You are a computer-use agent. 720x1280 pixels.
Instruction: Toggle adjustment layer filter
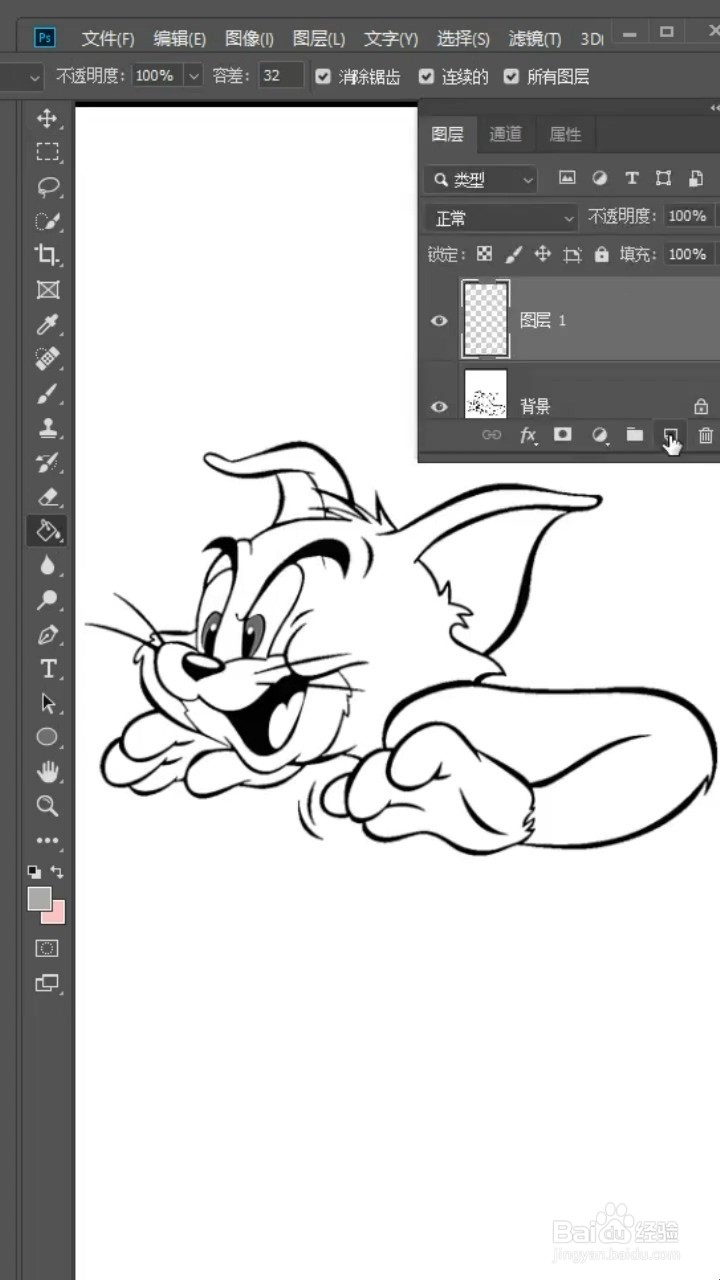[599, 178]
